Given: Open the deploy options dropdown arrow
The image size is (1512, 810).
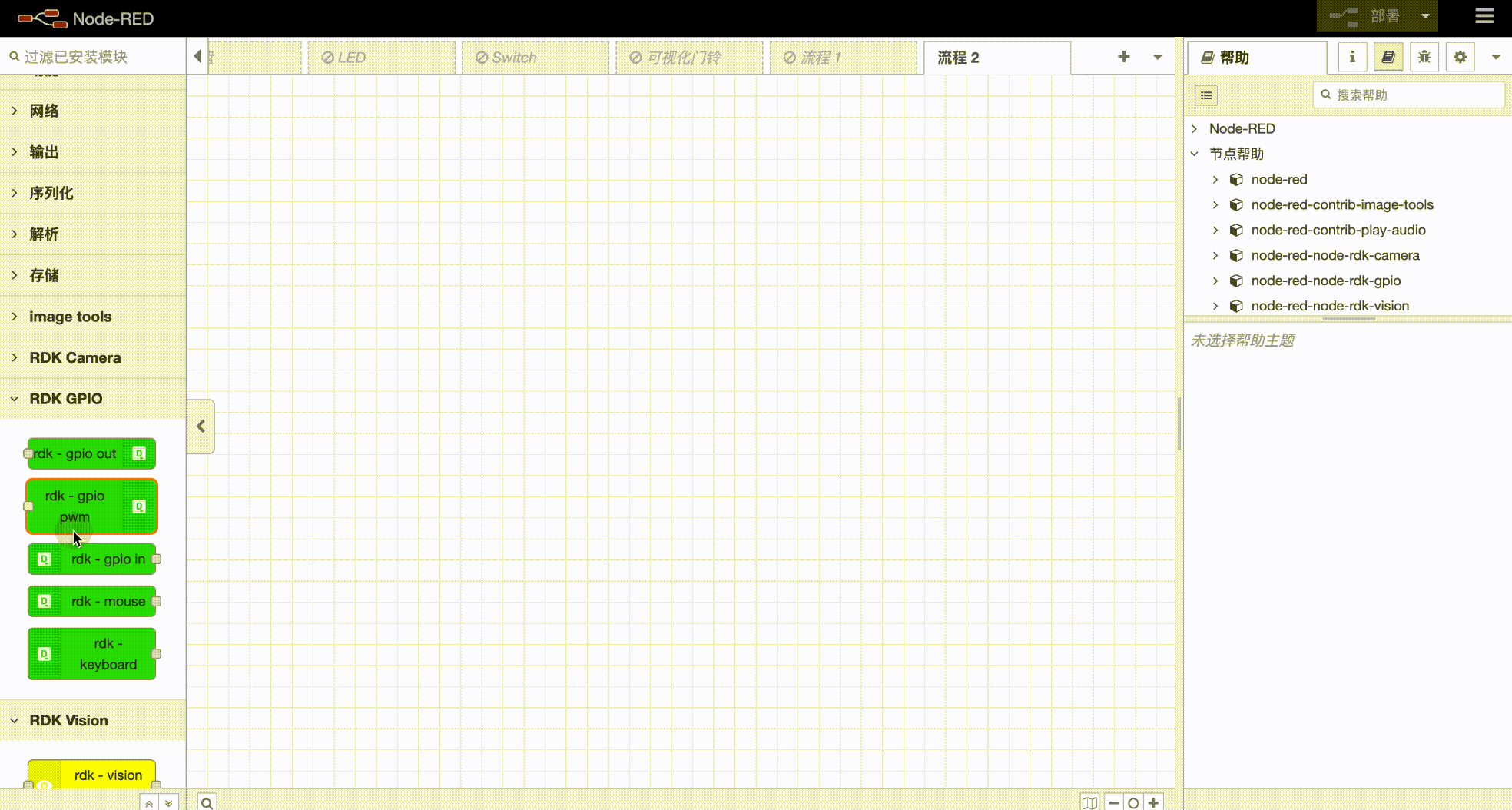Looking at the screenshot, I should click(1425, 16).
